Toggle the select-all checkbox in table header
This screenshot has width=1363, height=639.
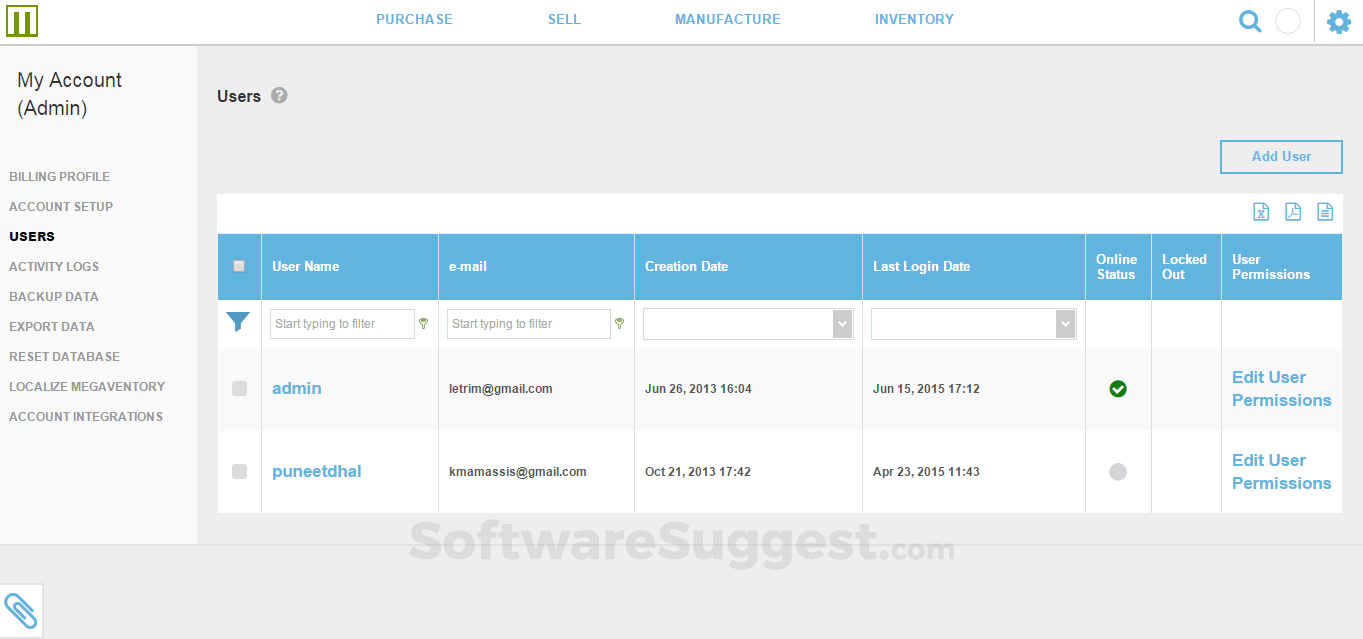pos(239,266)
